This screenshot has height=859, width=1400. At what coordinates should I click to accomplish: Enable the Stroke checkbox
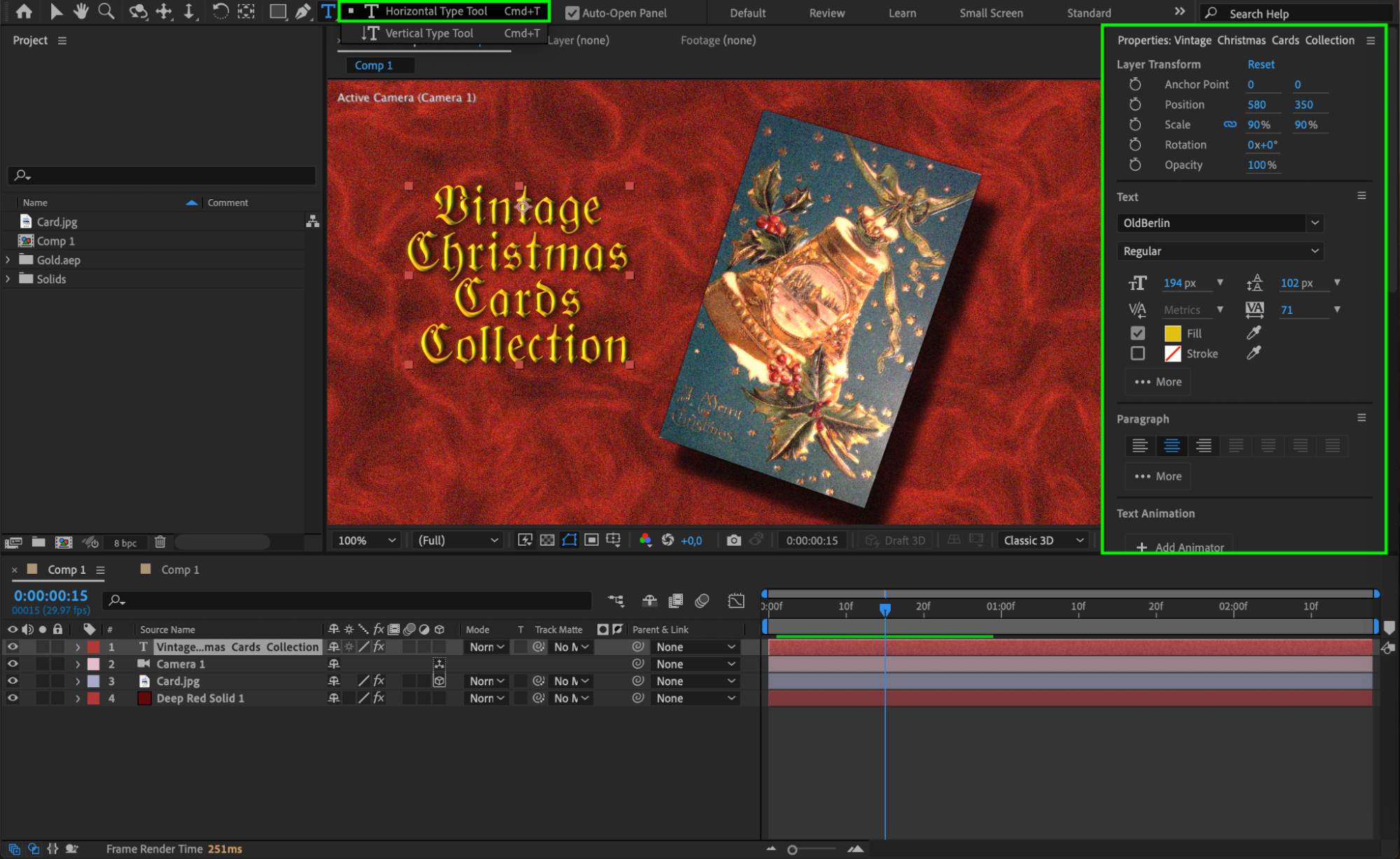coord(1137,354)
